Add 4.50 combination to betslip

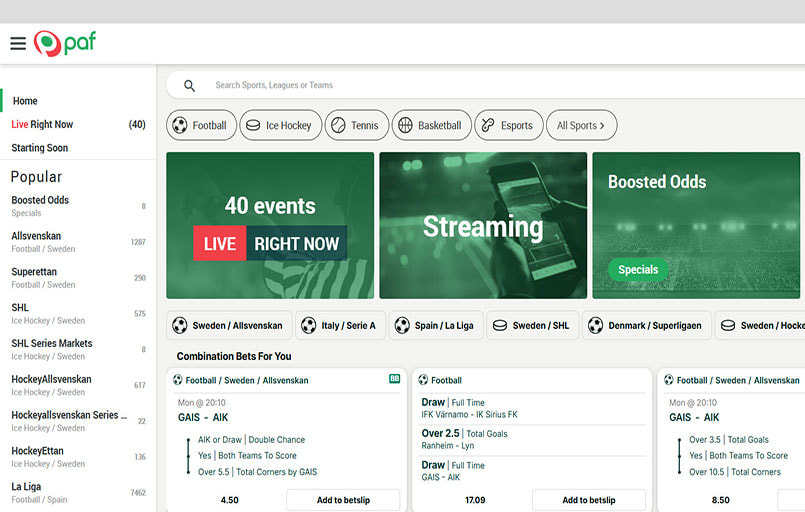pyautogui.click(x=343, y=500)
